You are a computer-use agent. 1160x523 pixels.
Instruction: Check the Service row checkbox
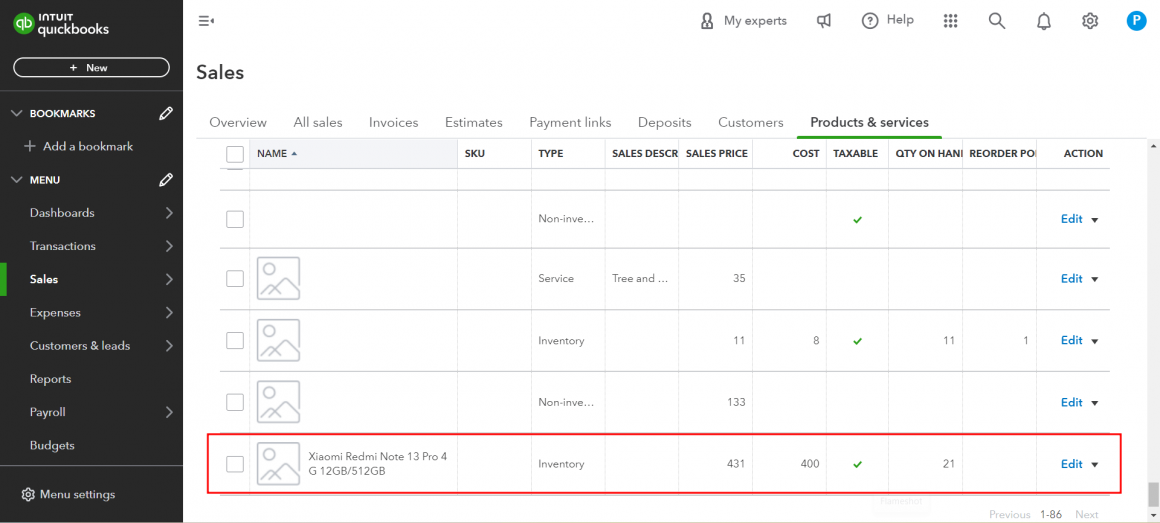(x=235, y=279)
